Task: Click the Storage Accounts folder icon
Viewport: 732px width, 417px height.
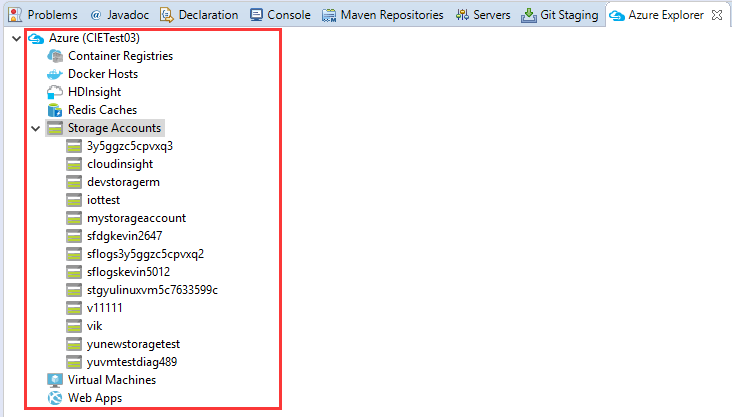Action: click(55, 128)
